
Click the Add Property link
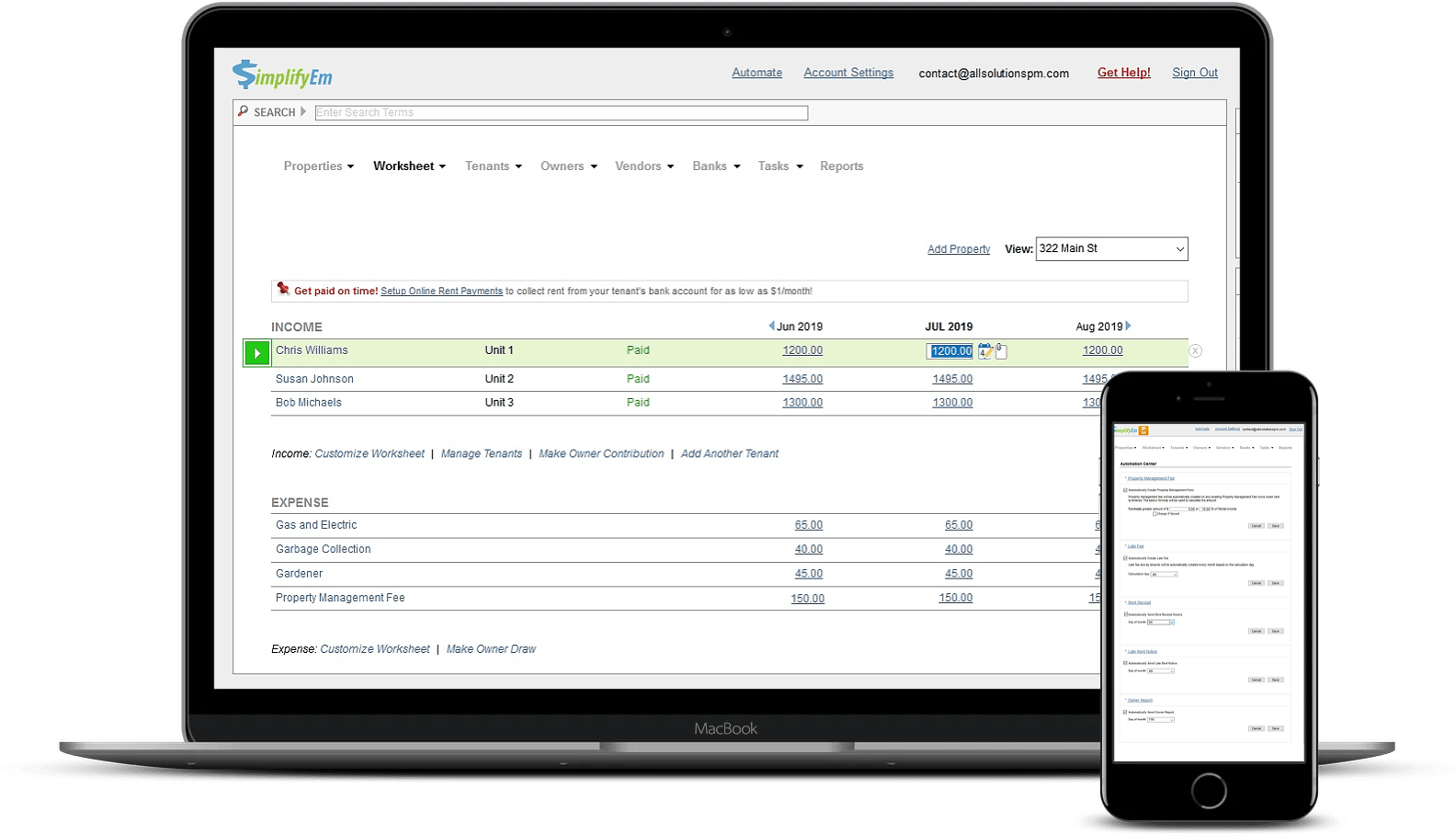(958, 249)
